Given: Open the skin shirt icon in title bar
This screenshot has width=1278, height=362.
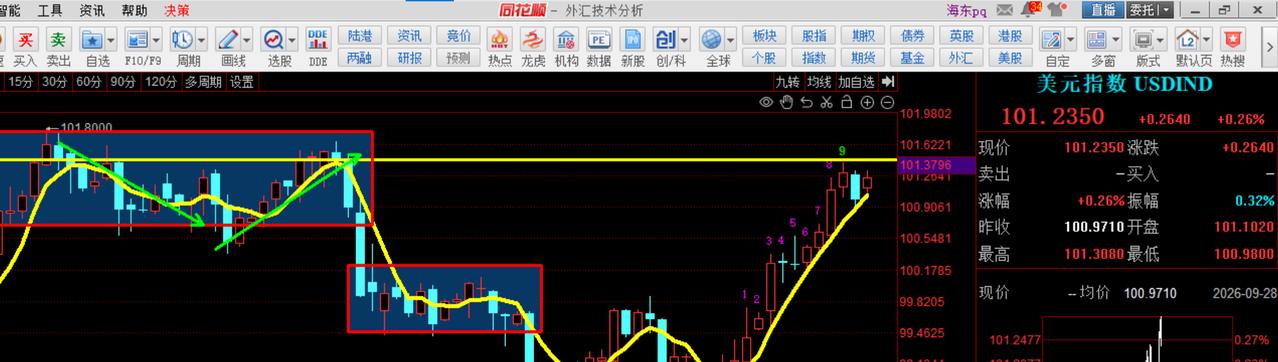Looking at the screenshot, I should tap(1056, 10).
